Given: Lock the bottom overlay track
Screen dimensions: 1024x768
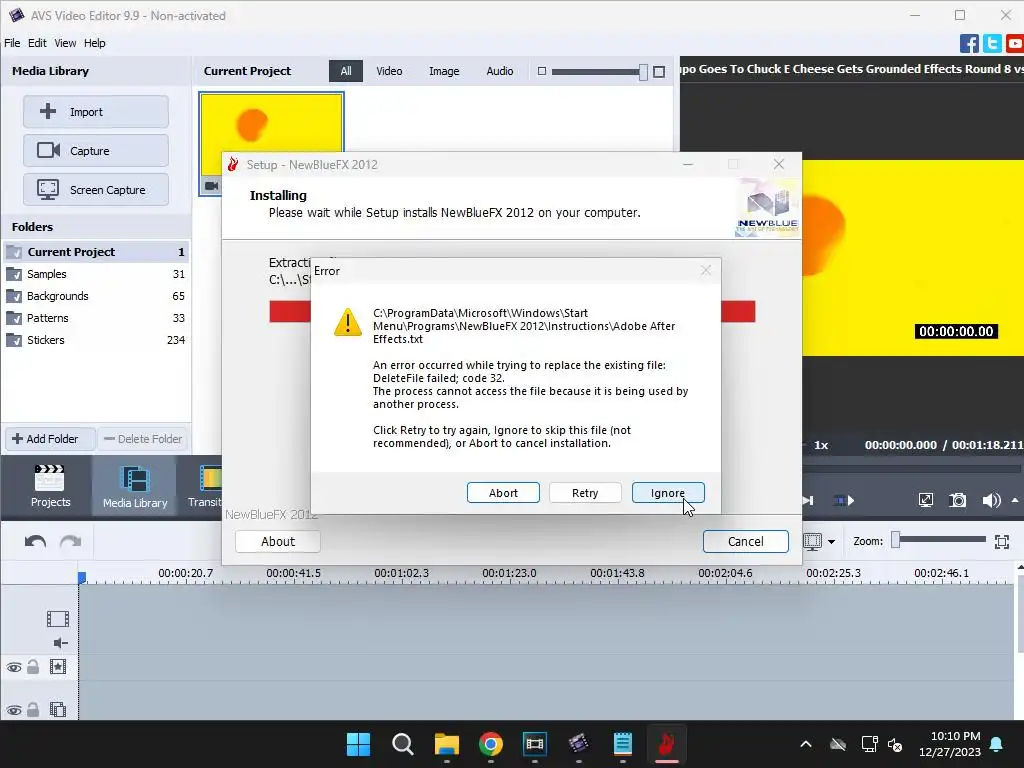Looking at the screenshot, I should (33, 709).
